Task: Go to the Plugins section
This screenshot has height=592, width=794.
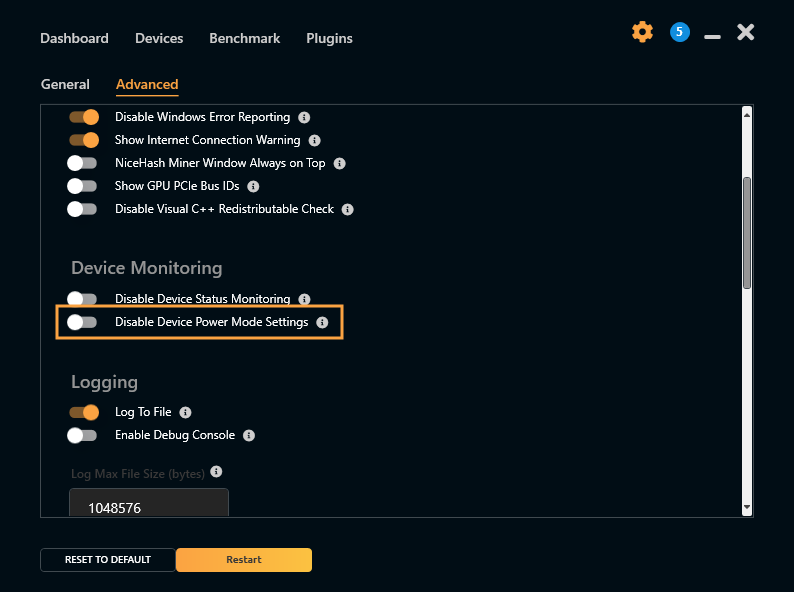Action: pyautogui.click(x=329, y=38)
